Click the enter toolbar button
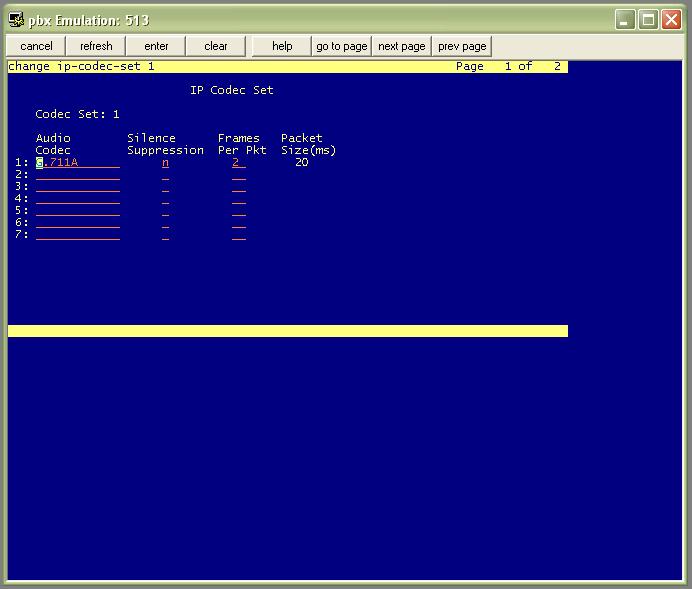This screenshot has width=692, height=589. [x=156, y=46]
